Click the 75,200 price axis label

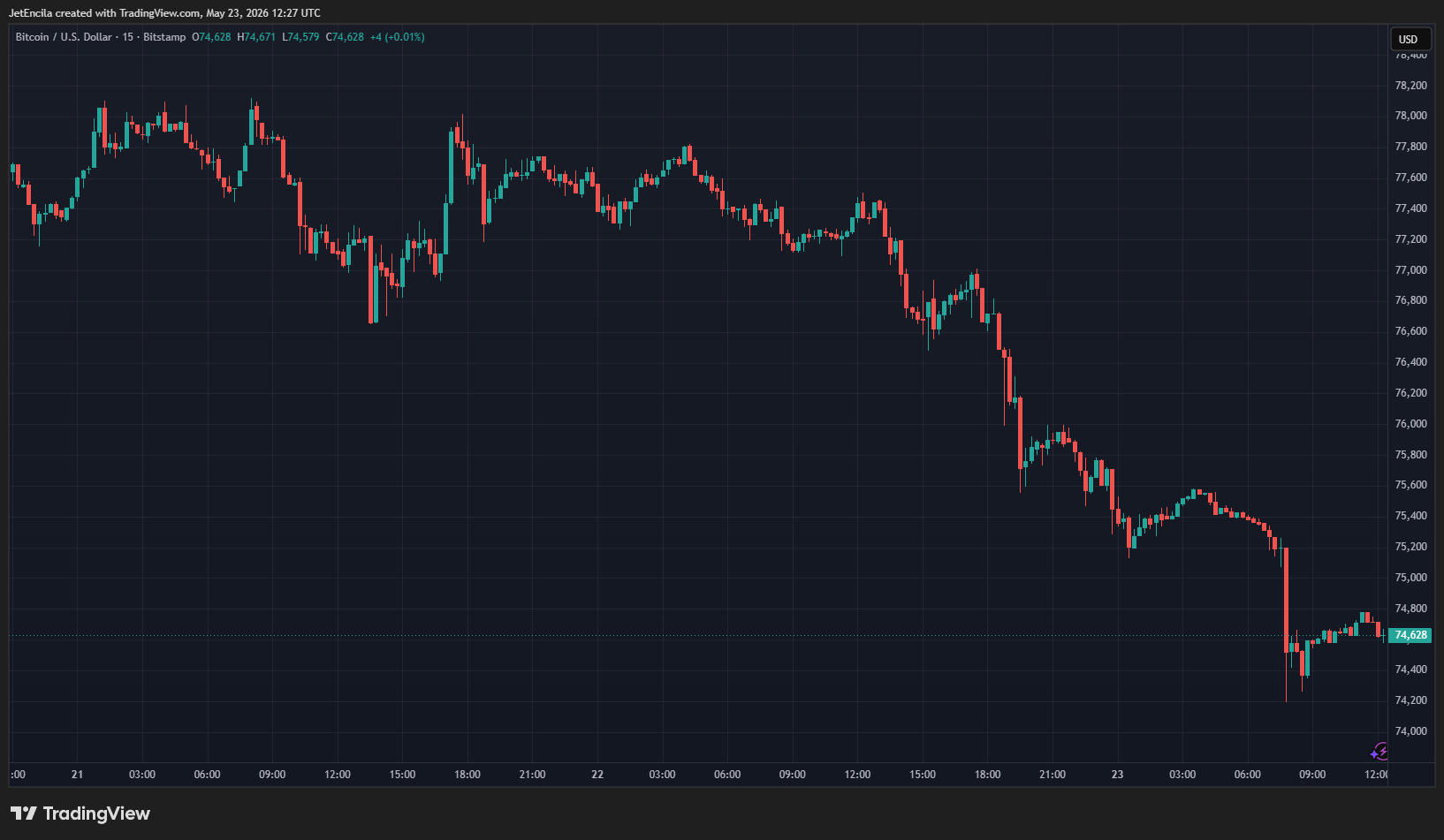(x=1410, y=547)
